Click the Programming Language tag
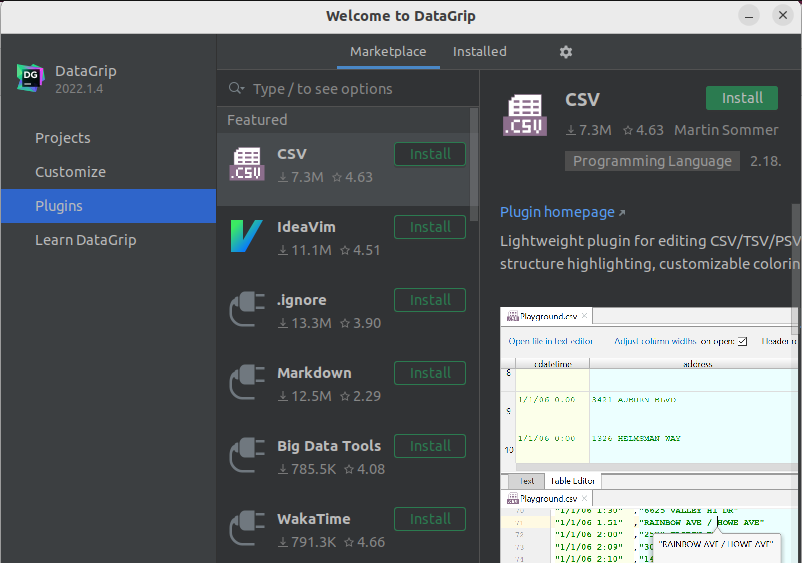The height and width of the screenshot is (563, 802). (652, 161)
